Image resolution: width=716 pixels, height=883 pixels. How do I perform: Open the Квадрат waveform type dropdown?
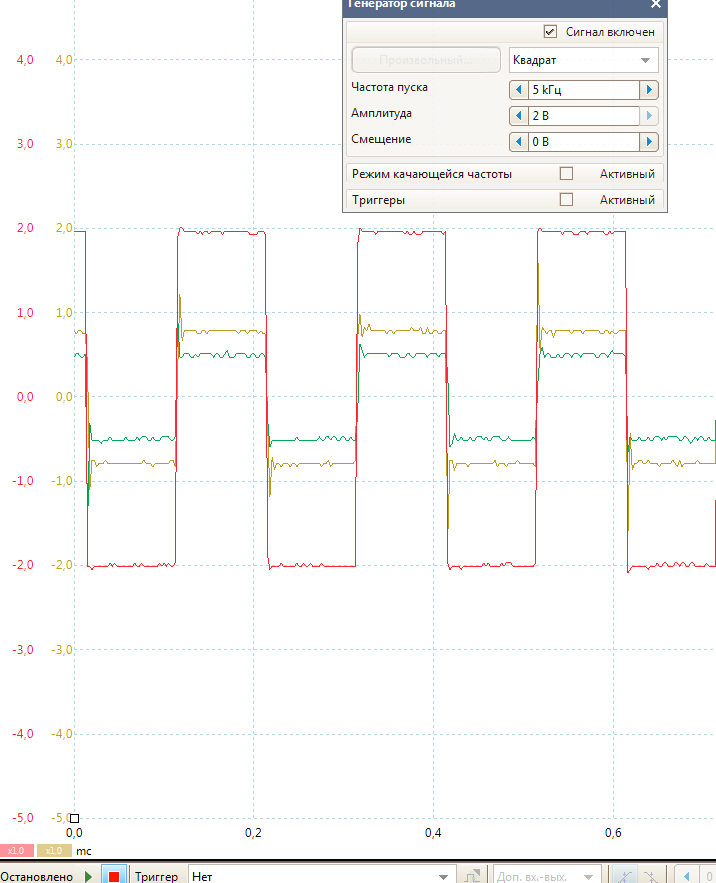click(583, 60)
